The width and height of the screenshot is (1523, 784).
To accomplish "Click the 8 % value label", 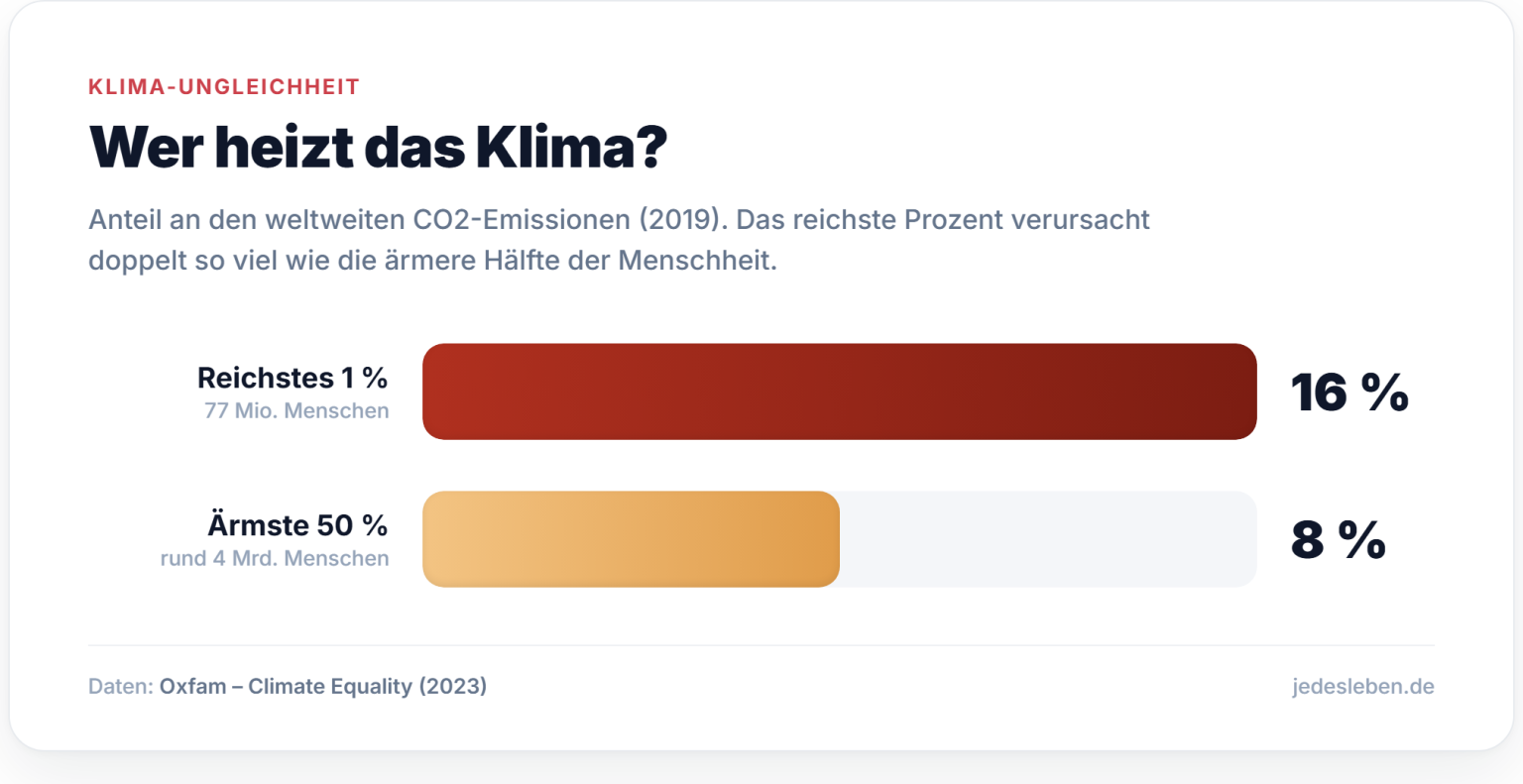I will click(1338, 540).
